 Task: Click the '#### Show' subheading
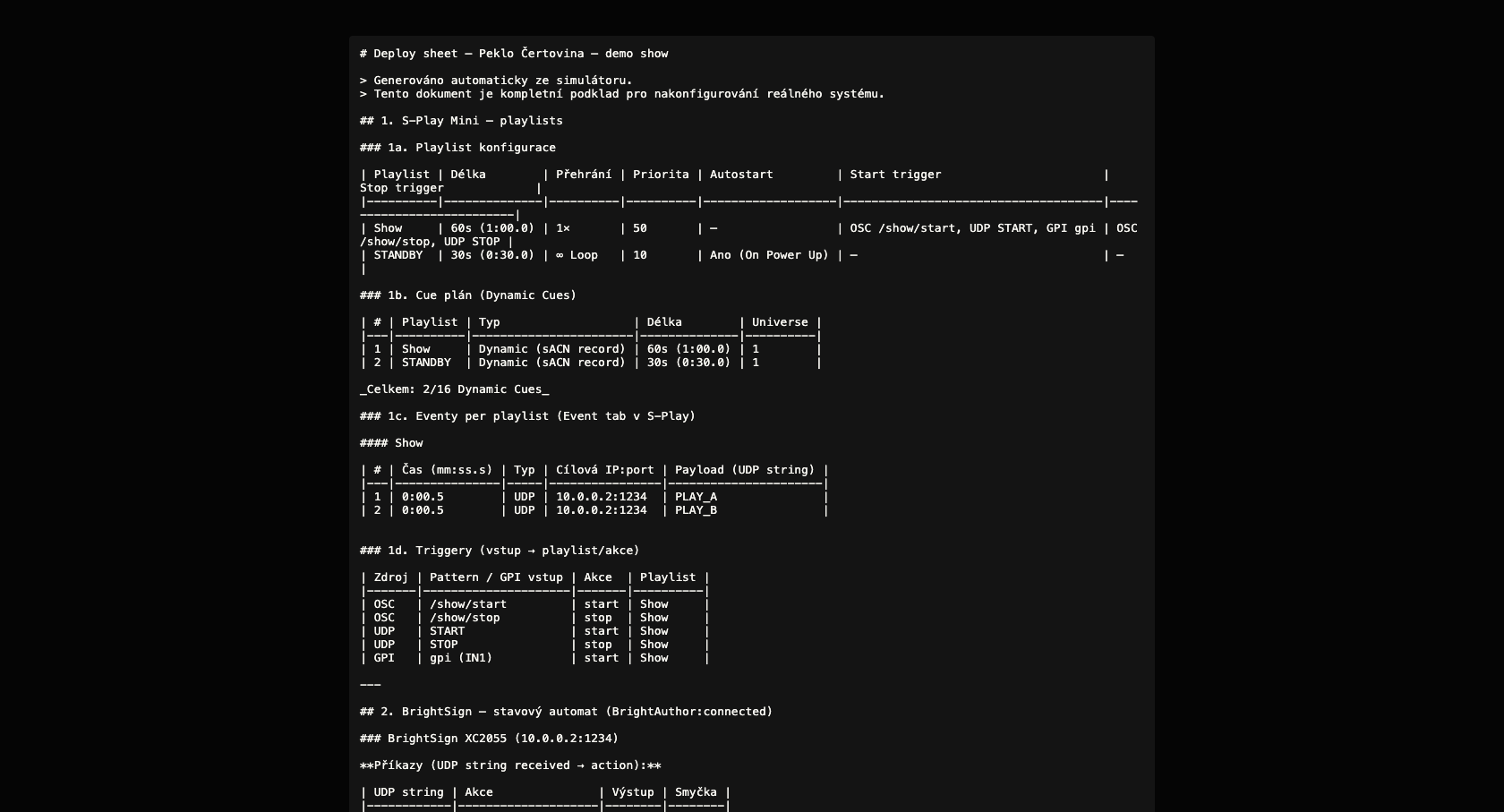[391, 443]
